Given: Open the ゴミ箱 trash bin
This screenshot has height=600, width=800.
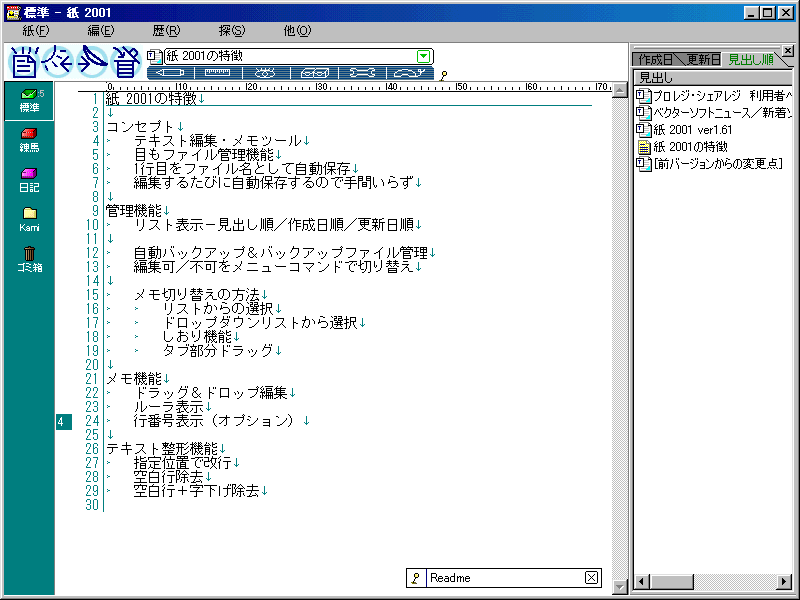Looking at the screenshot, I should pyautogui.click(x=29, y=259).
